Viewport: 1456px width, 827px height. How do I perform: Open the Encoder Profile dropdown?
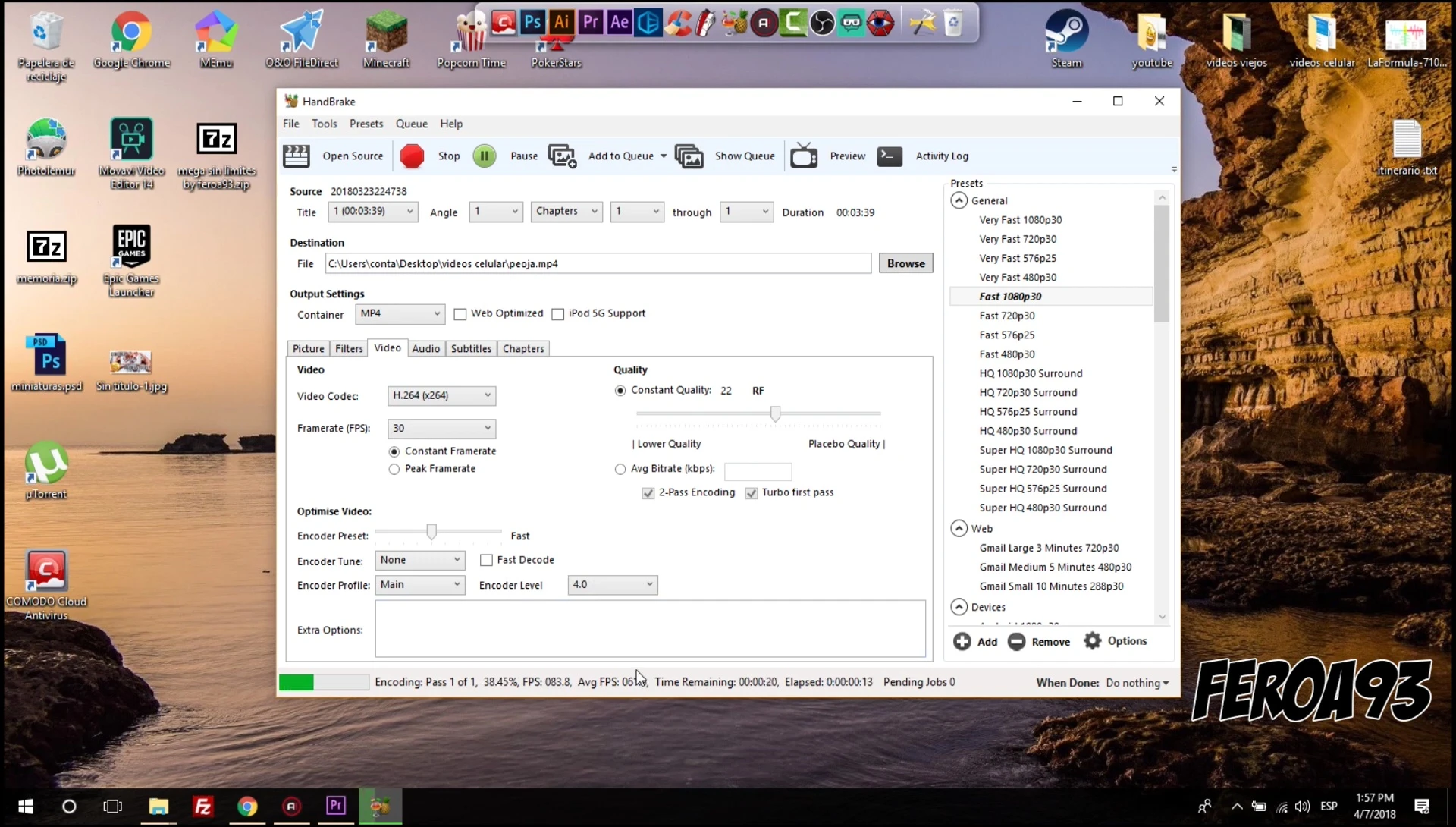[x=420, y=585]
